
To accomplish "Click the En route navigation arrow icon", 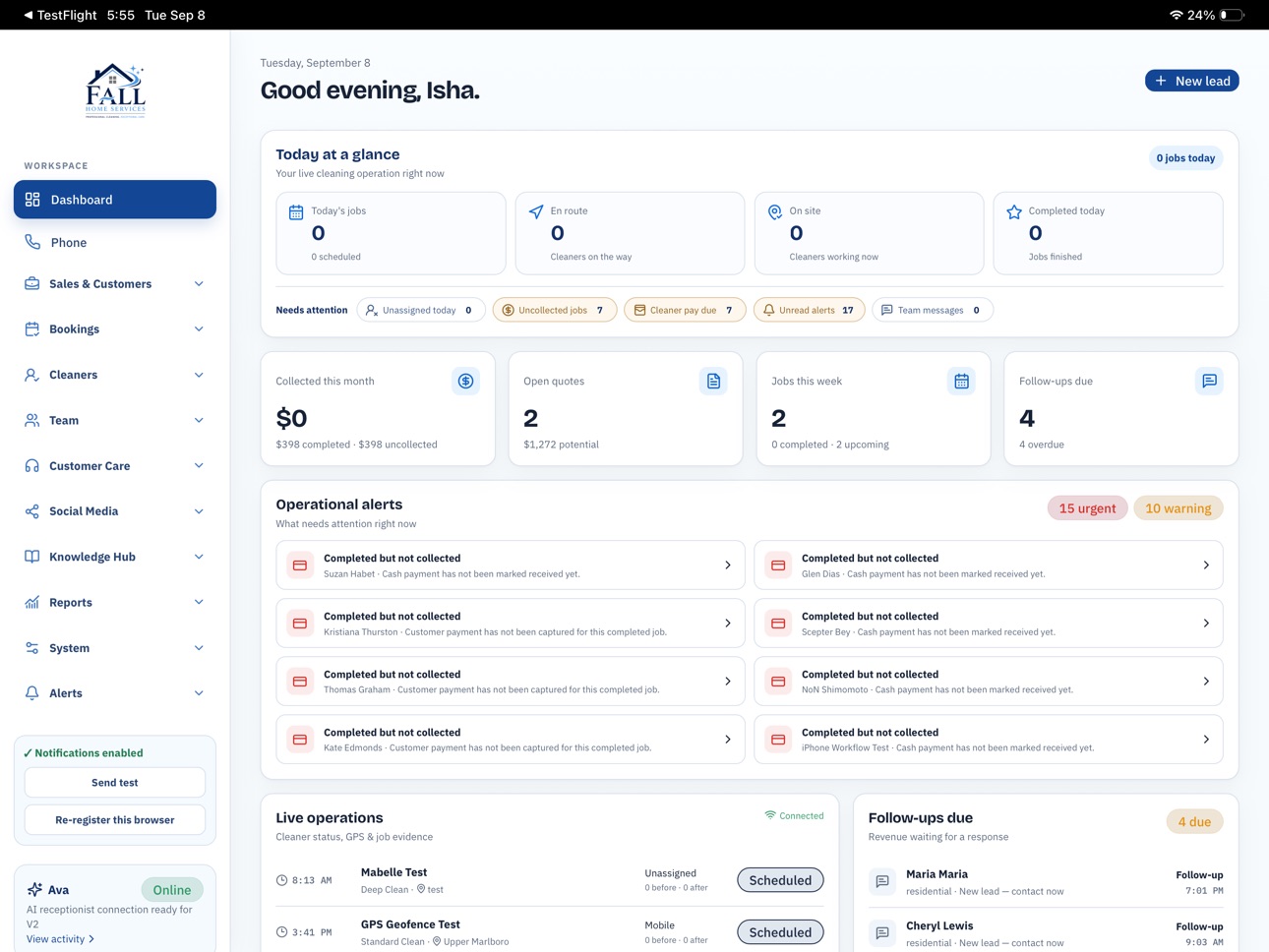I will [x=536, y=211].
